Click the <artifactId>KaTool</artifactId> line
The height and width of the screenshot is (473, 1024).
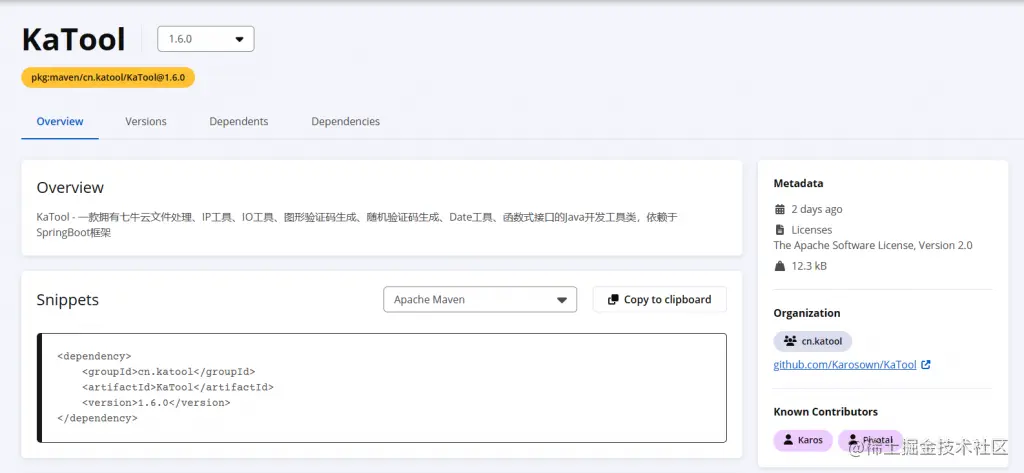[178, 387]
